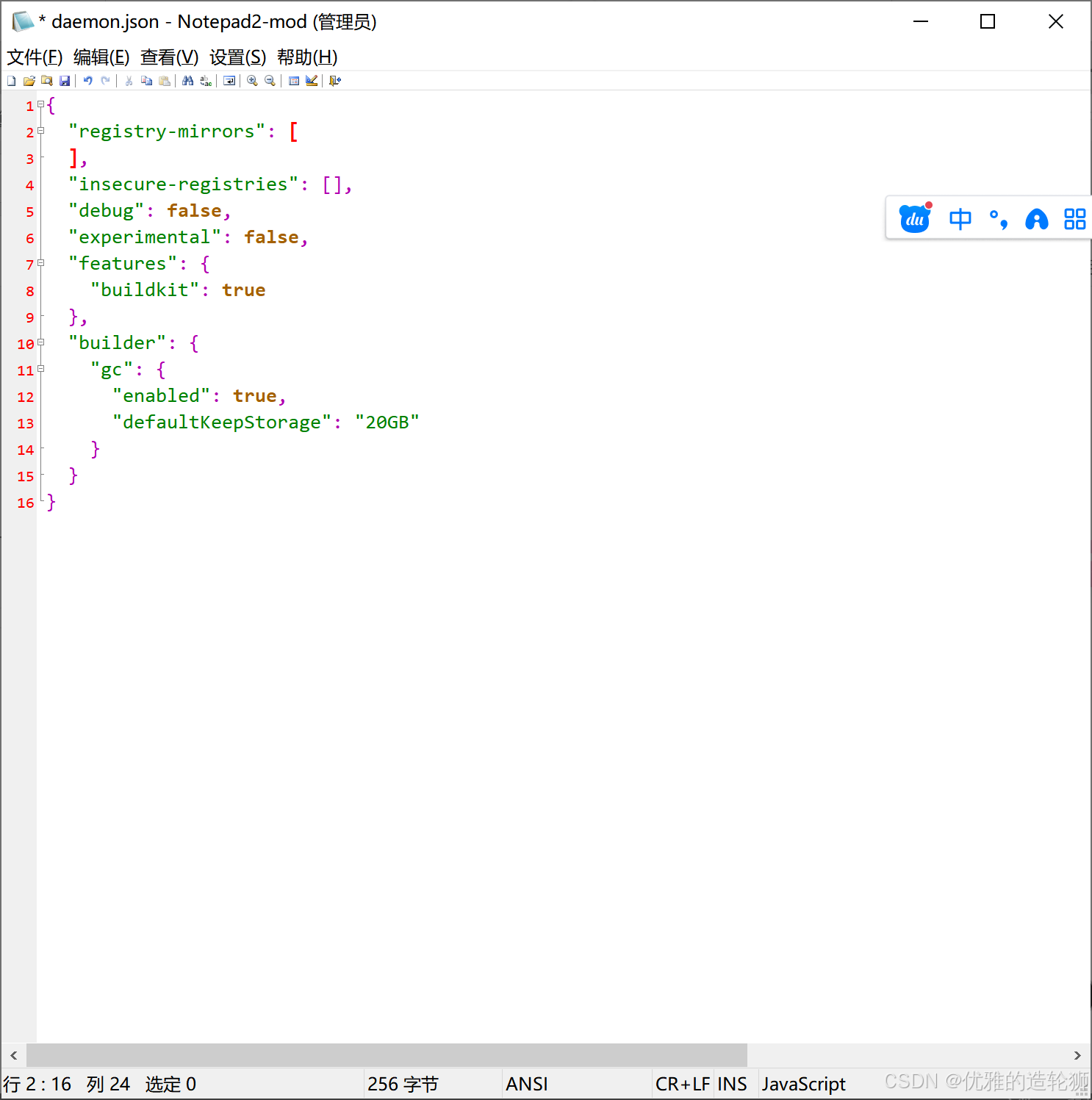Collapse the fold marker on line 2
The image size is (1092, 1100).
pos(41,131)
